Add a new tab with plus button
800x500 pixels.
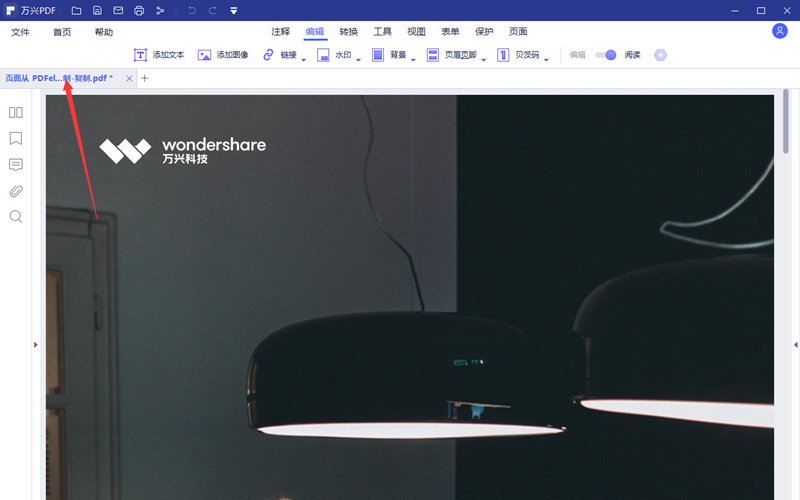pos(145,78)
